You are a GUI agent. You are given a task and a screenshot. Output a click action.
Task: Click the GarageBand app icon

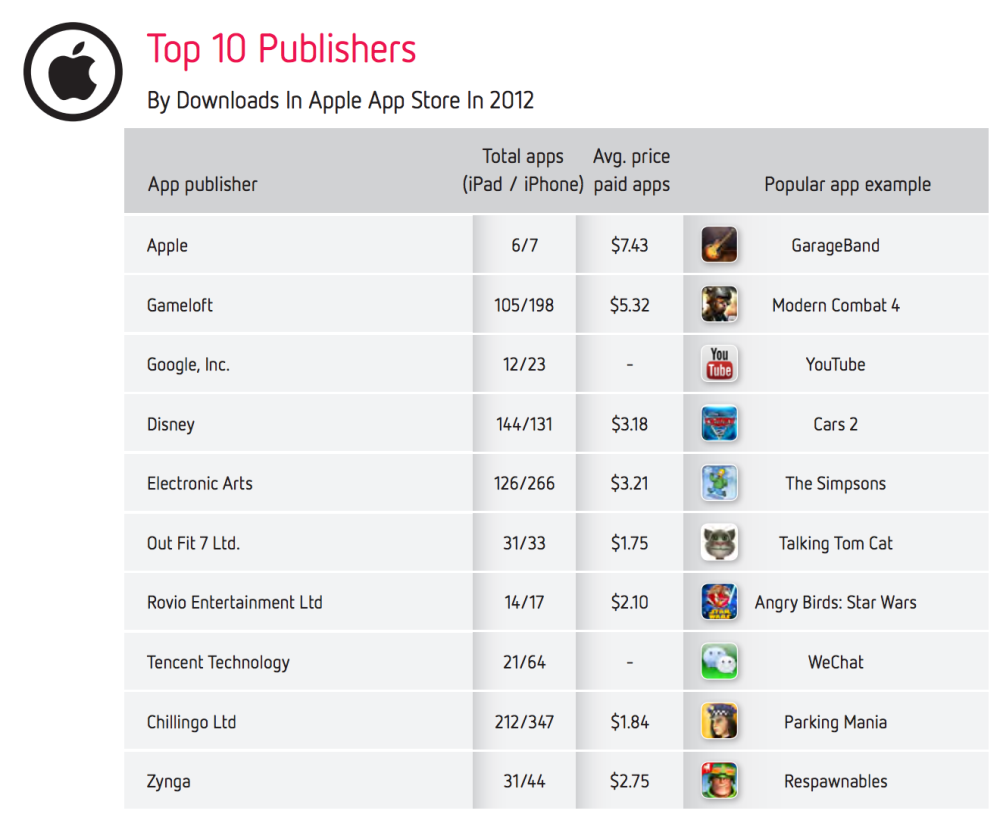[x=719, y=245]
